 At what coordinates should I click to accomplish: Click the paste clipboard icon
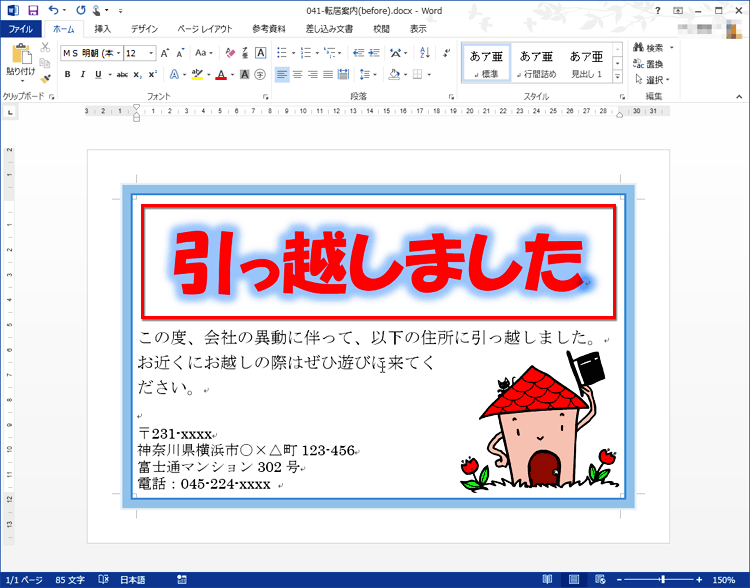[21, 54]
